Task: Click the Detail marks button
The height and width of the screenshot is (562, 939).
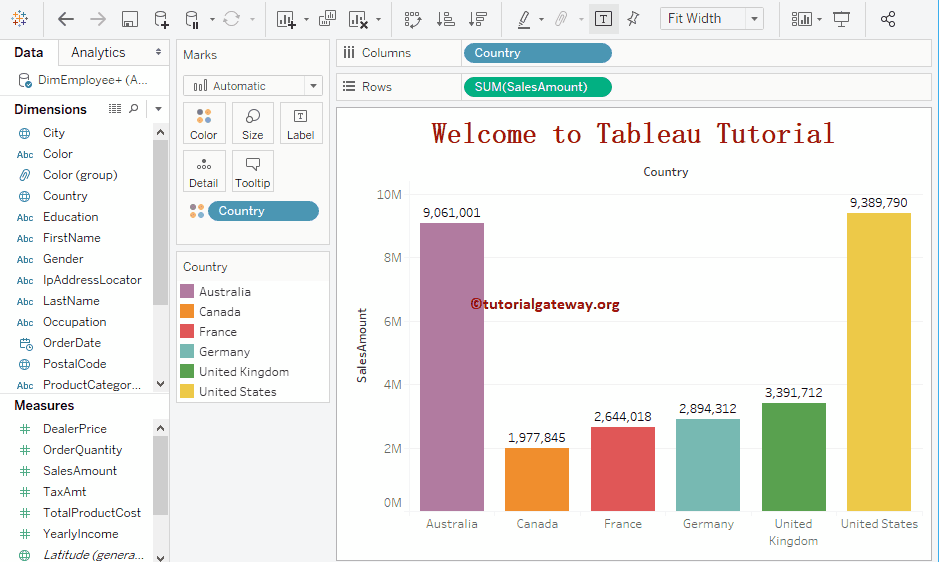Action: (204, 171)
